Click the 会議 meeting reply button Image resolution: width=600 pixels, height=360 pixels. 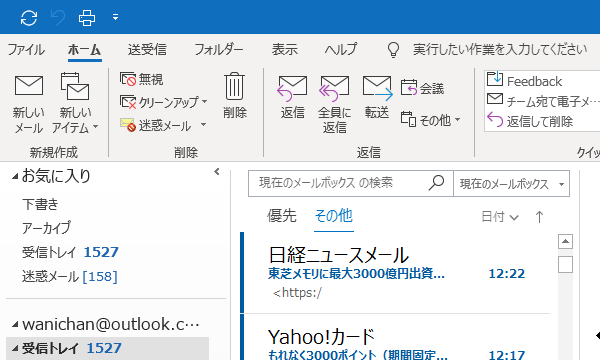click(422, 88)
